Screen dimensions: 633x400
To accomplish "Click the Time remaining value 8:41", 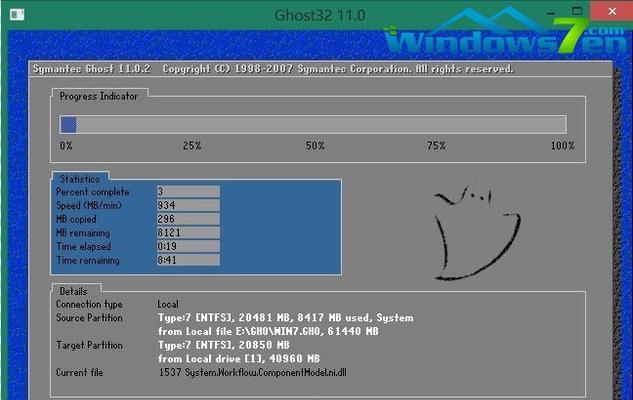I will (188, 260).
